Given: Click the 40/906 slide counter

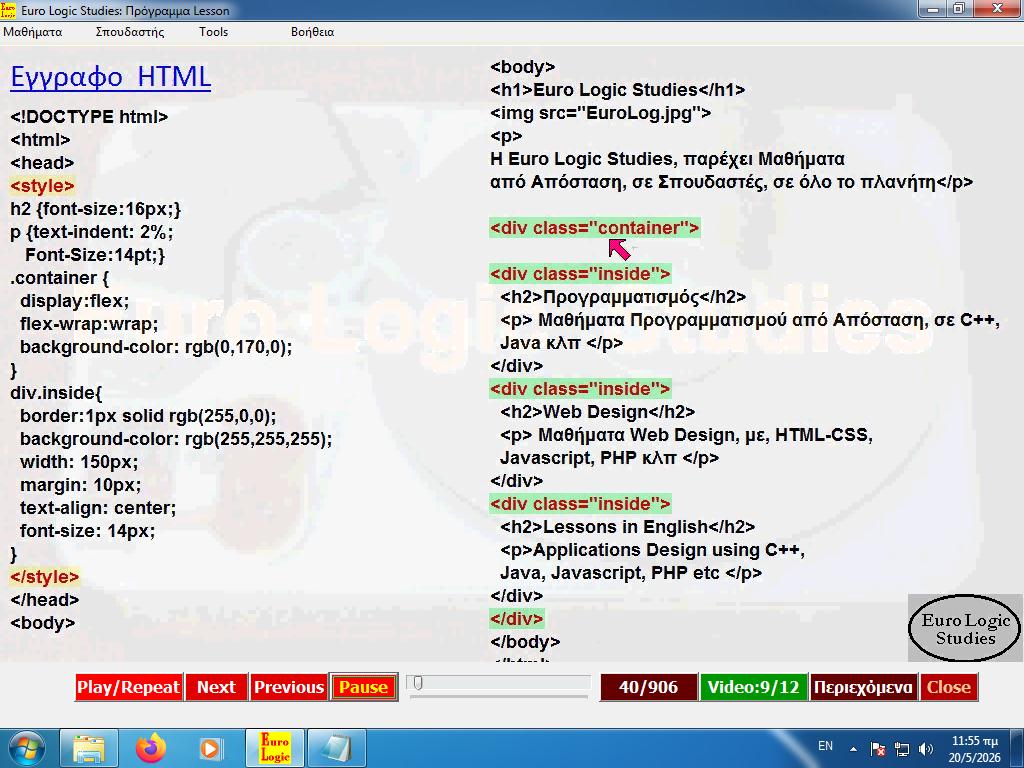Looking at the screenshot, I should (x=648, y=687).
